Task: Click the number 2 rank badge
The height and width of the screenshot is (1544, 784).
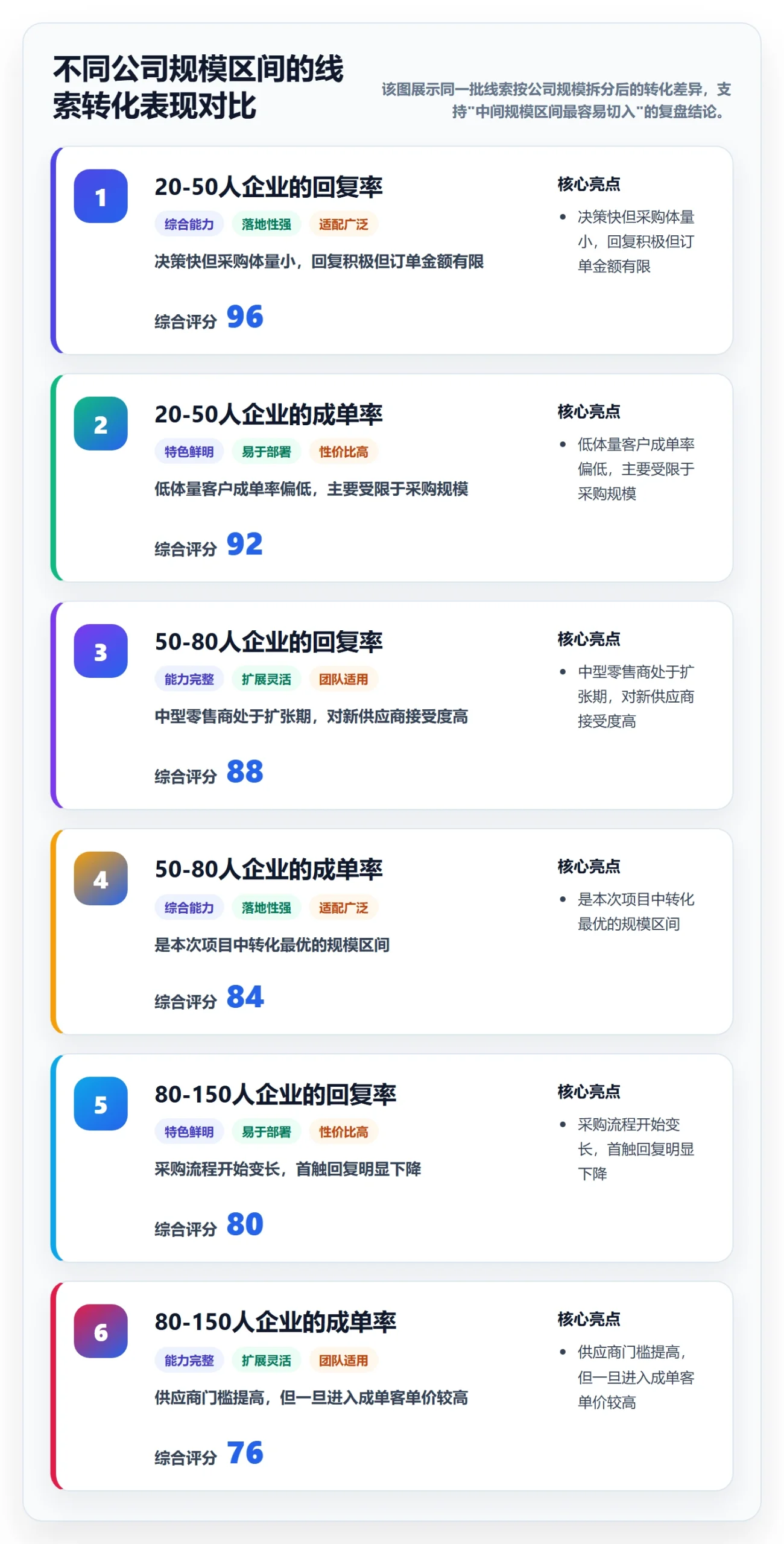Action: tap(101, 423)
